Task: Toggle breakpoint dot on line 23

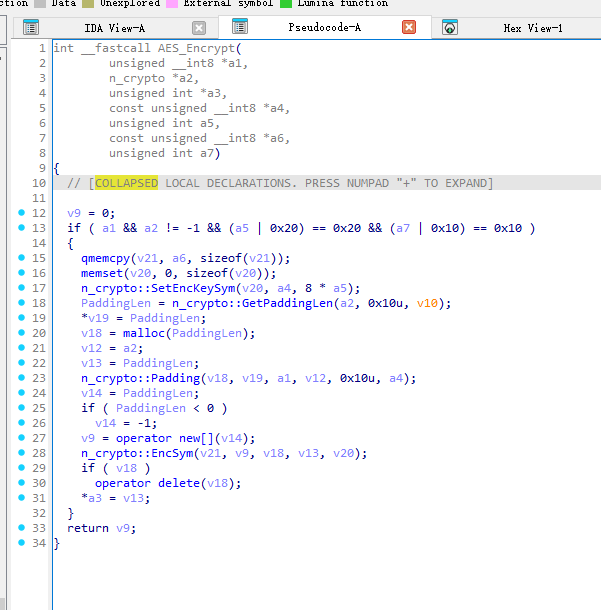Action: tap(21, 377)
